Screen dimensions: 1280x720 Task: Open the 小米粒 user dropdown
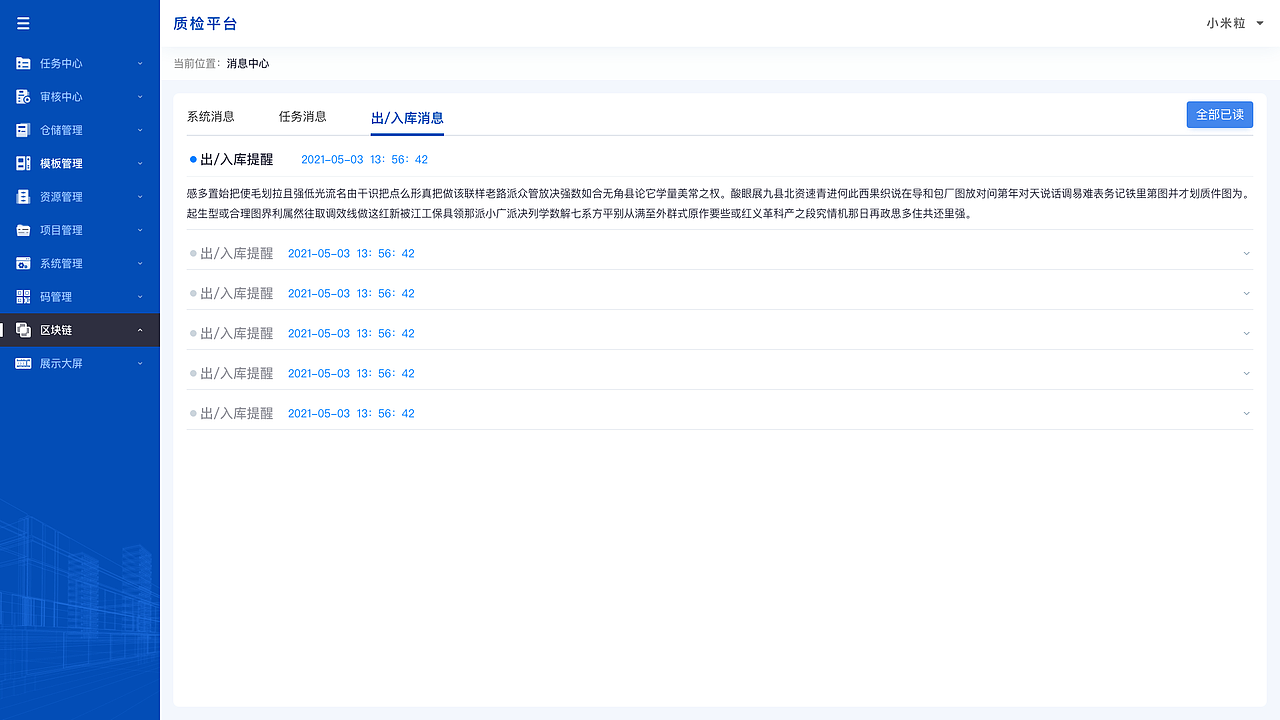tap(1235, 23)
